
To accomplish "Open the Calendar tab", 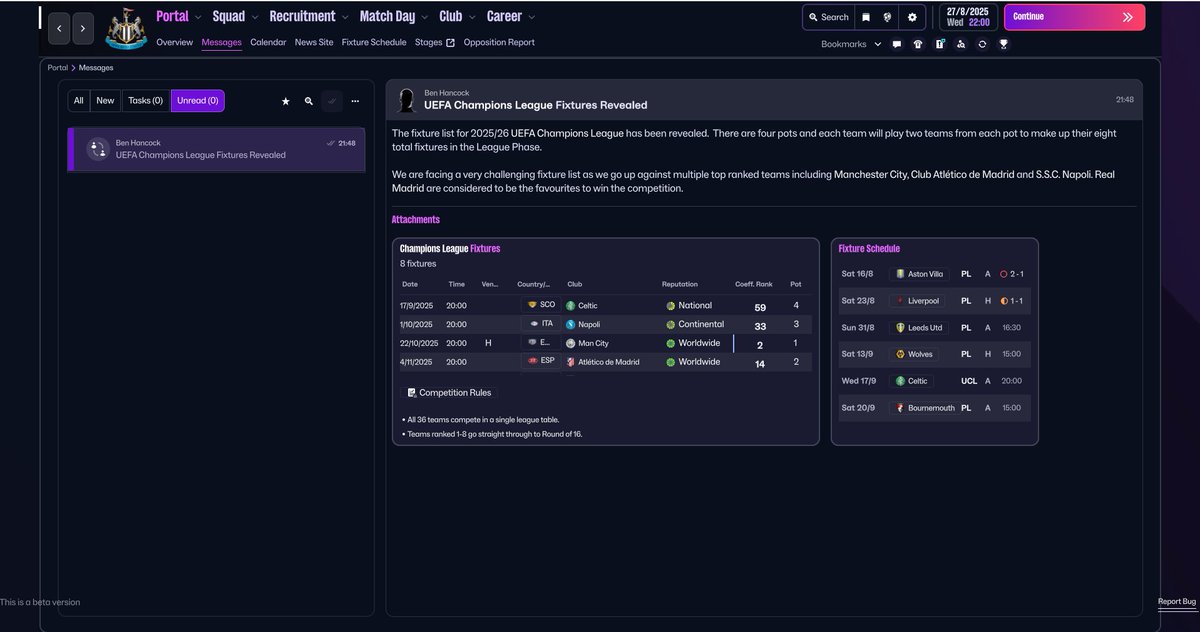I will click(268, 43).
